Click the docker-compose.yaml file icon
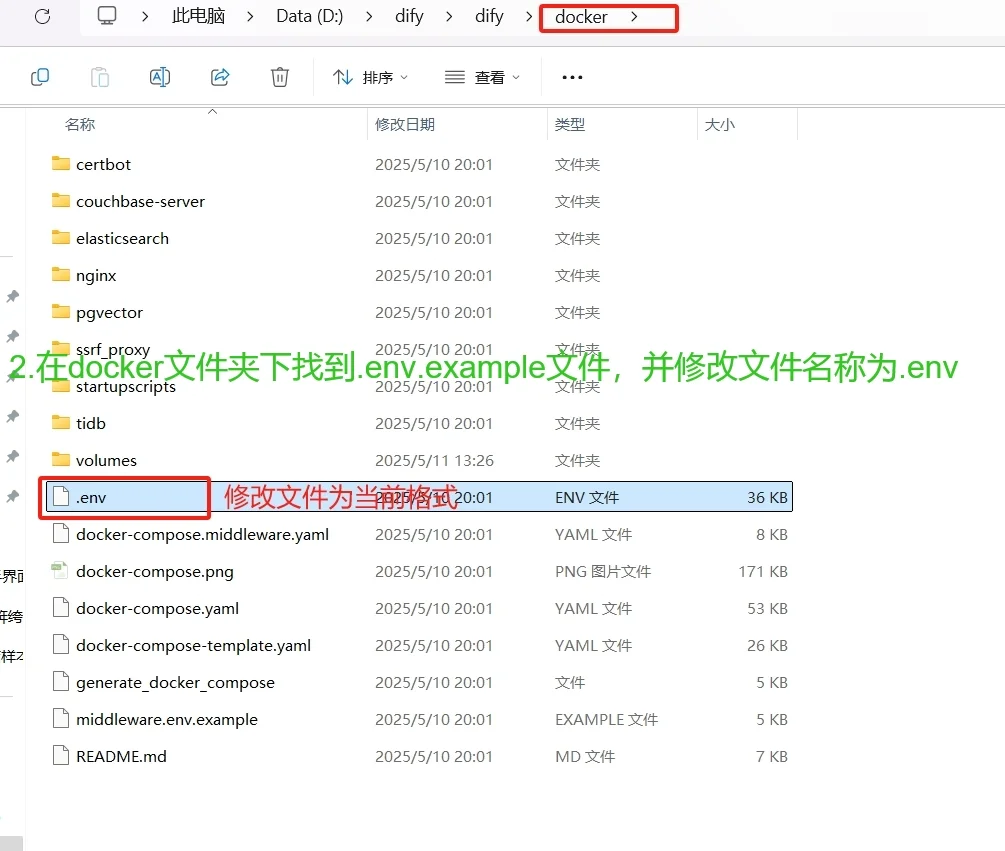The height and width of the screenshot is (851, 1005). (61, 607)
